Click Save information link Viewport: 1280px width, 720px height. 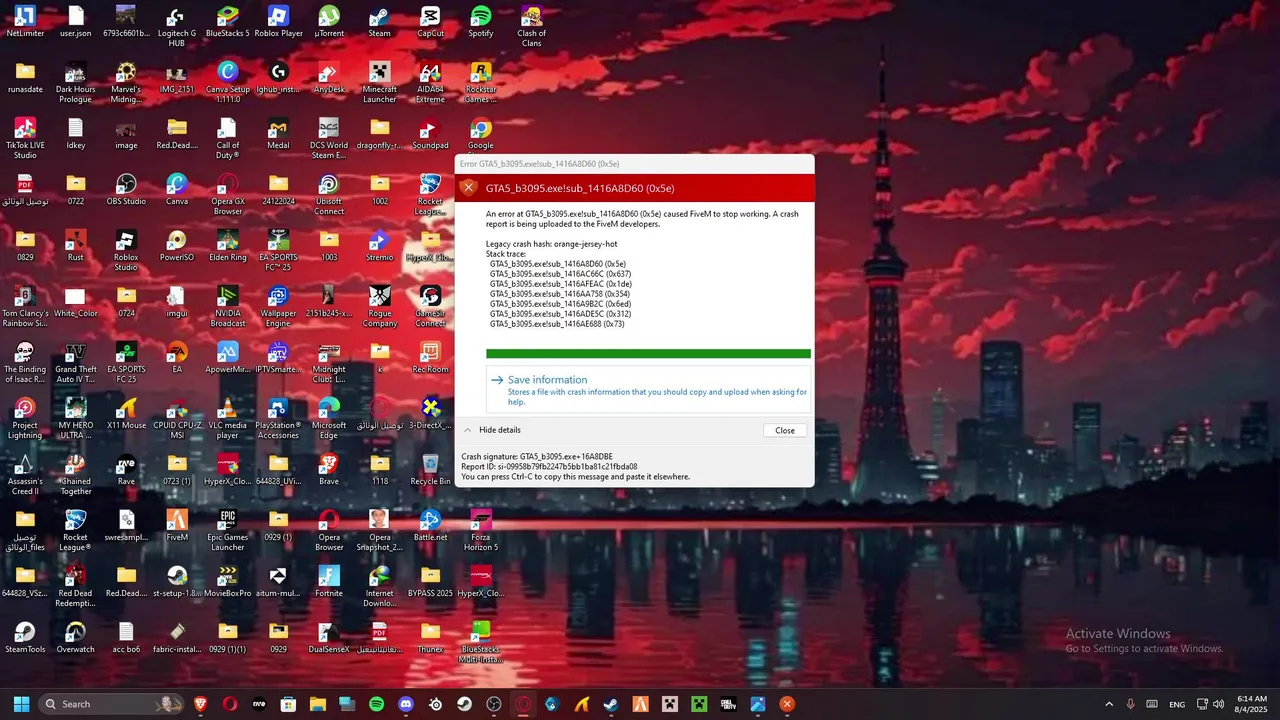tap(547, 380)
